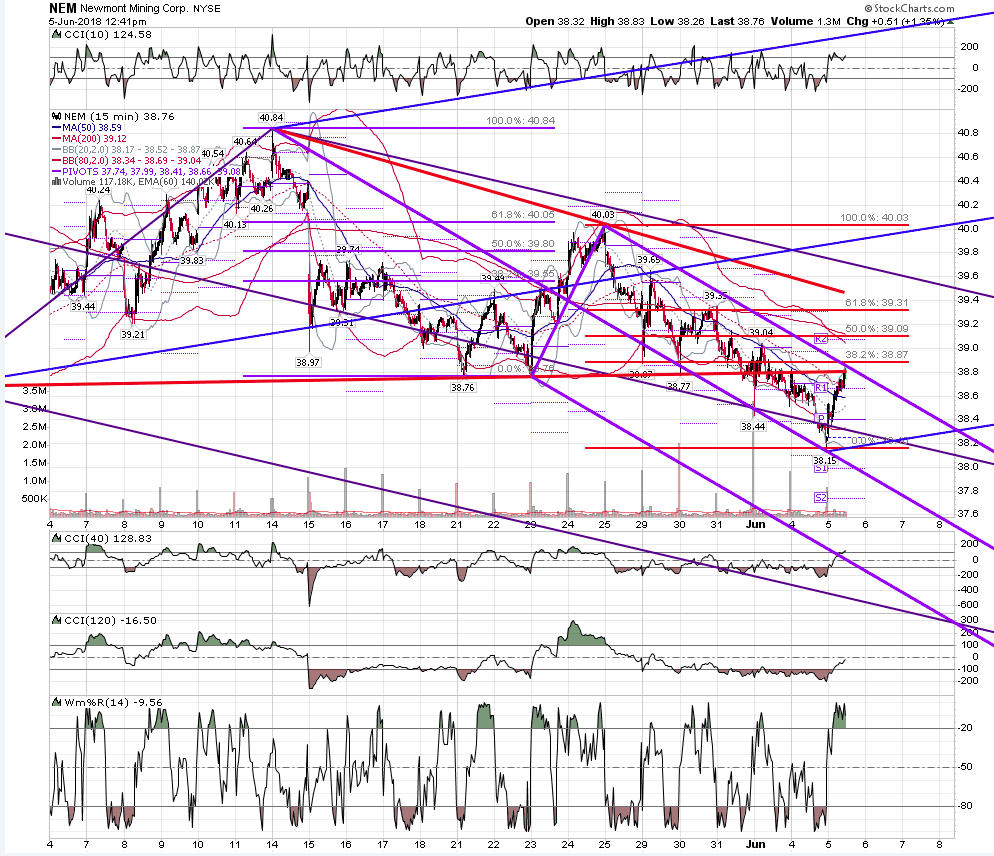Select the 'Low 38.26' header value
Viewport: 994px width, 856px height.
677,21
